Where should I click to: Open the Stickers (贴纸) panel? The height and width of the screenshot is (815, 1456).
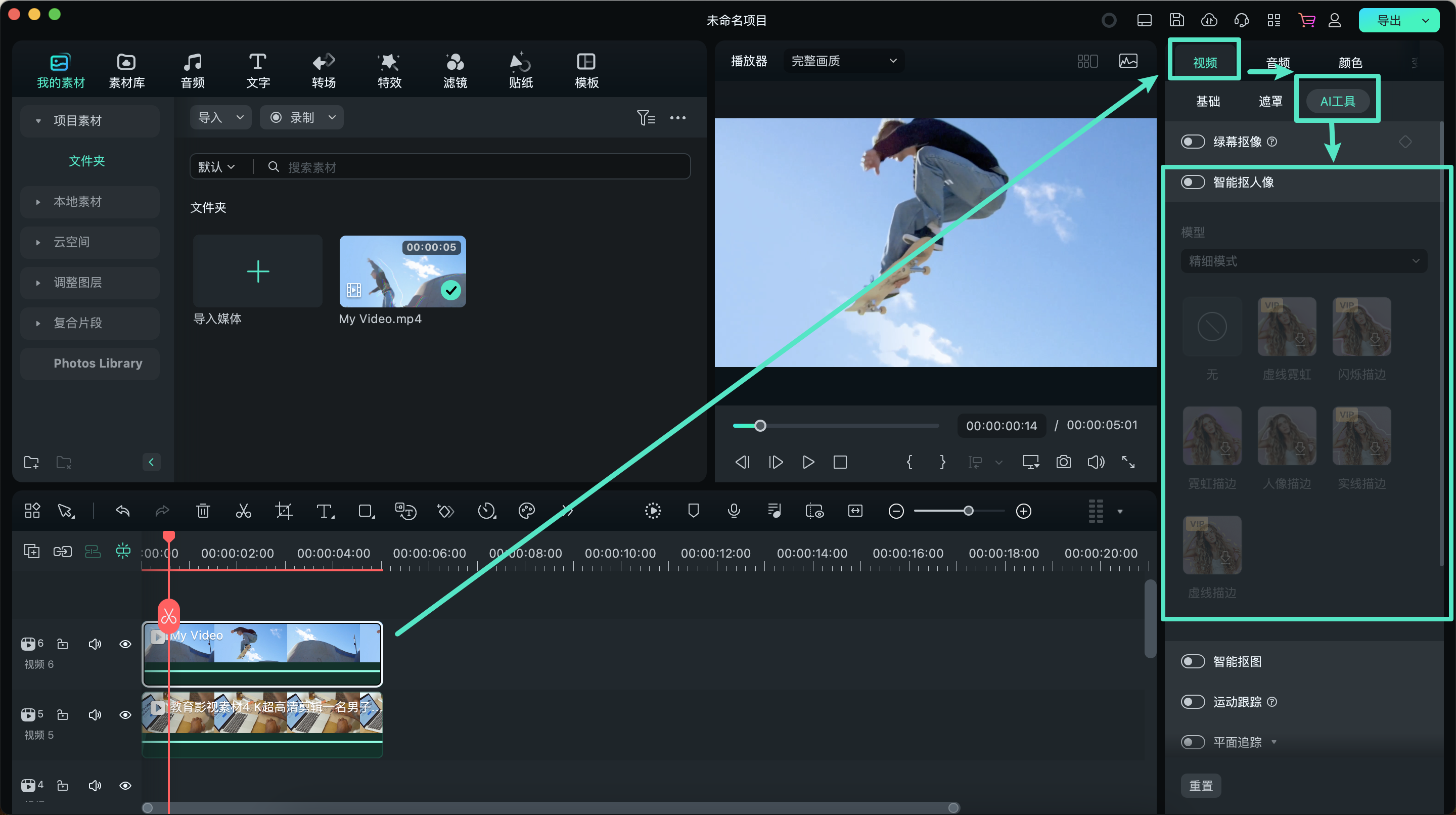521,71
